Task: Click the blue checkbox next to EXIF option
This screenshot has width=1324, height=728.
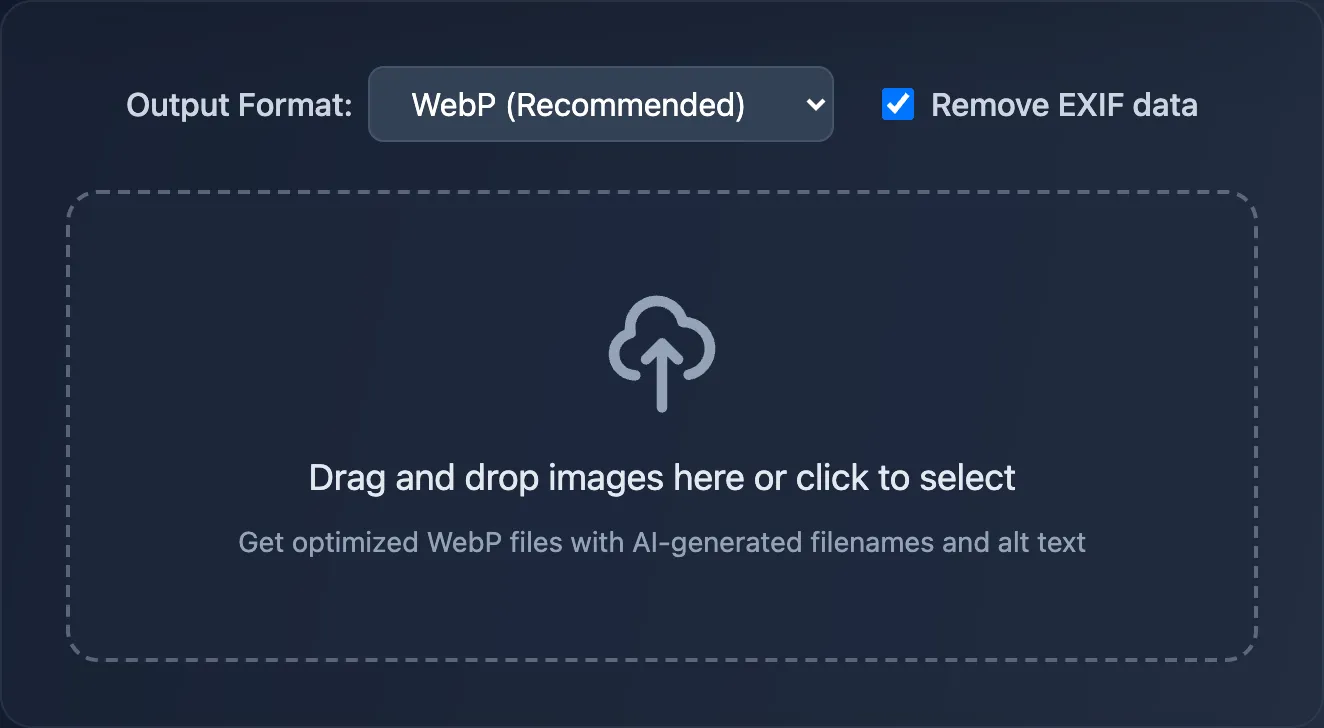Action: click(x=897, y=104)
